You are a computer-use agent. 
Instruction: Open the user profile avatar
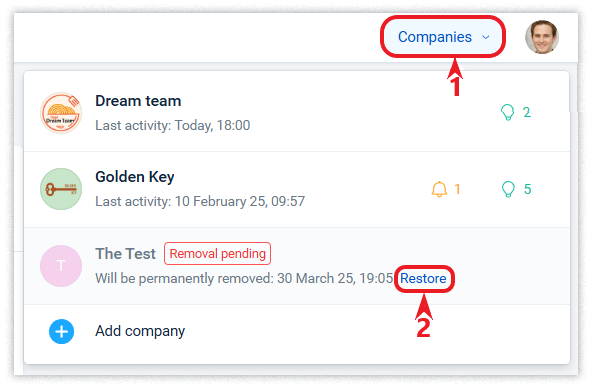[x=542, y=37]
